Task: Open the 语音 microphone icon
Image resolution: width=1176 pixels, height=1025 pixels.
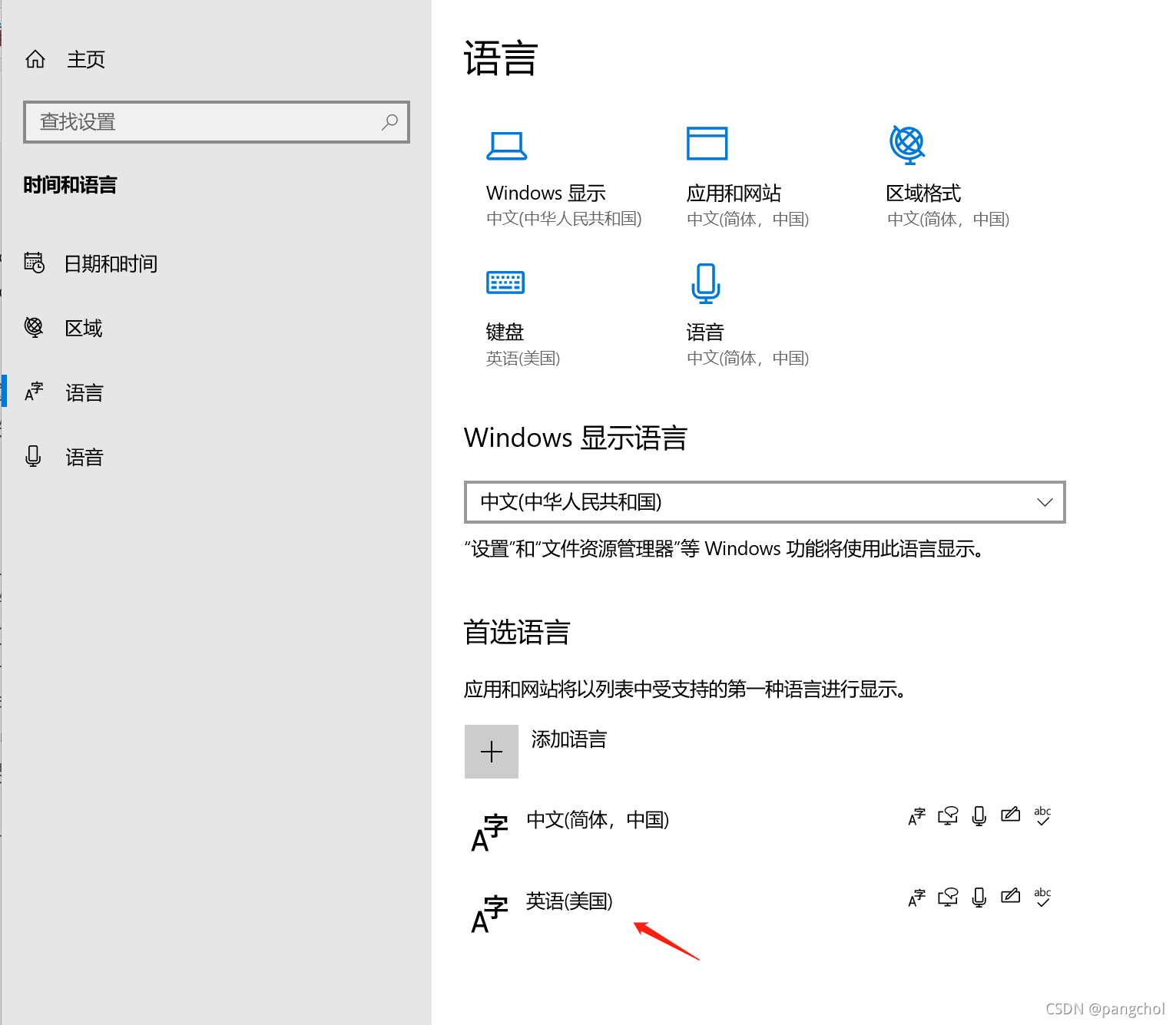Action: click(705, 283)
